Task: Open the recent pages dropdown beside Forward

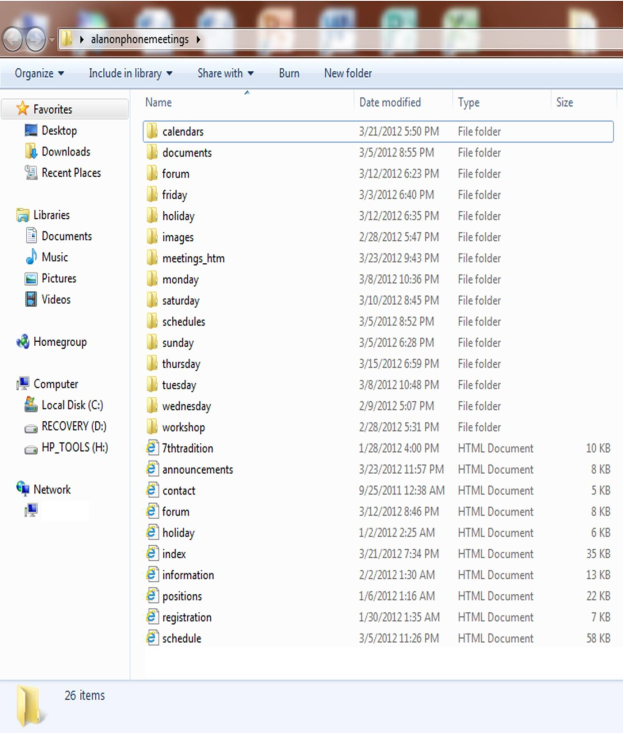Action: click(x=52, y=39)
